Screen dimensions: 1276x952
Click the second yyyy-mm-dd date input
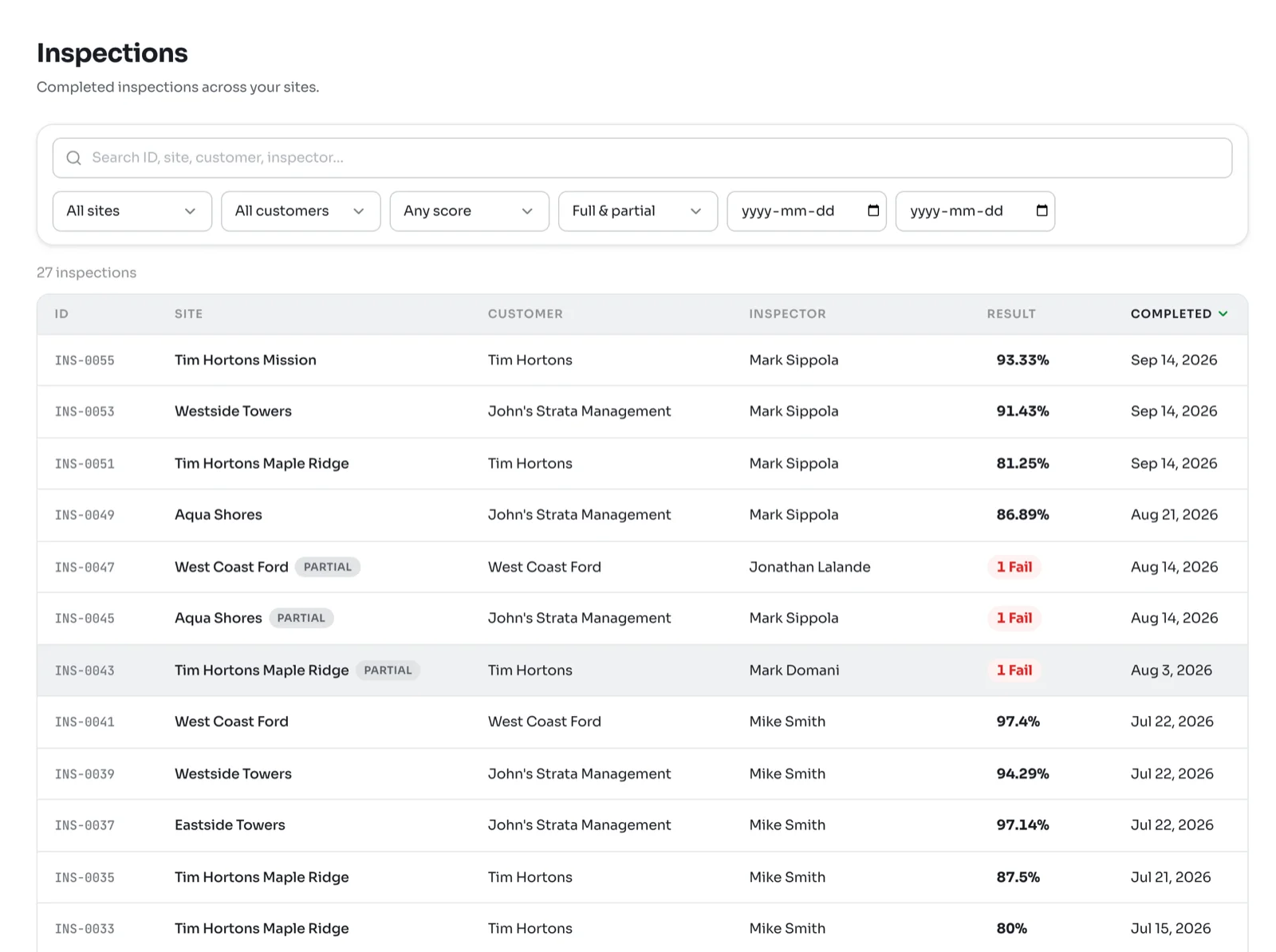(975, 211)
